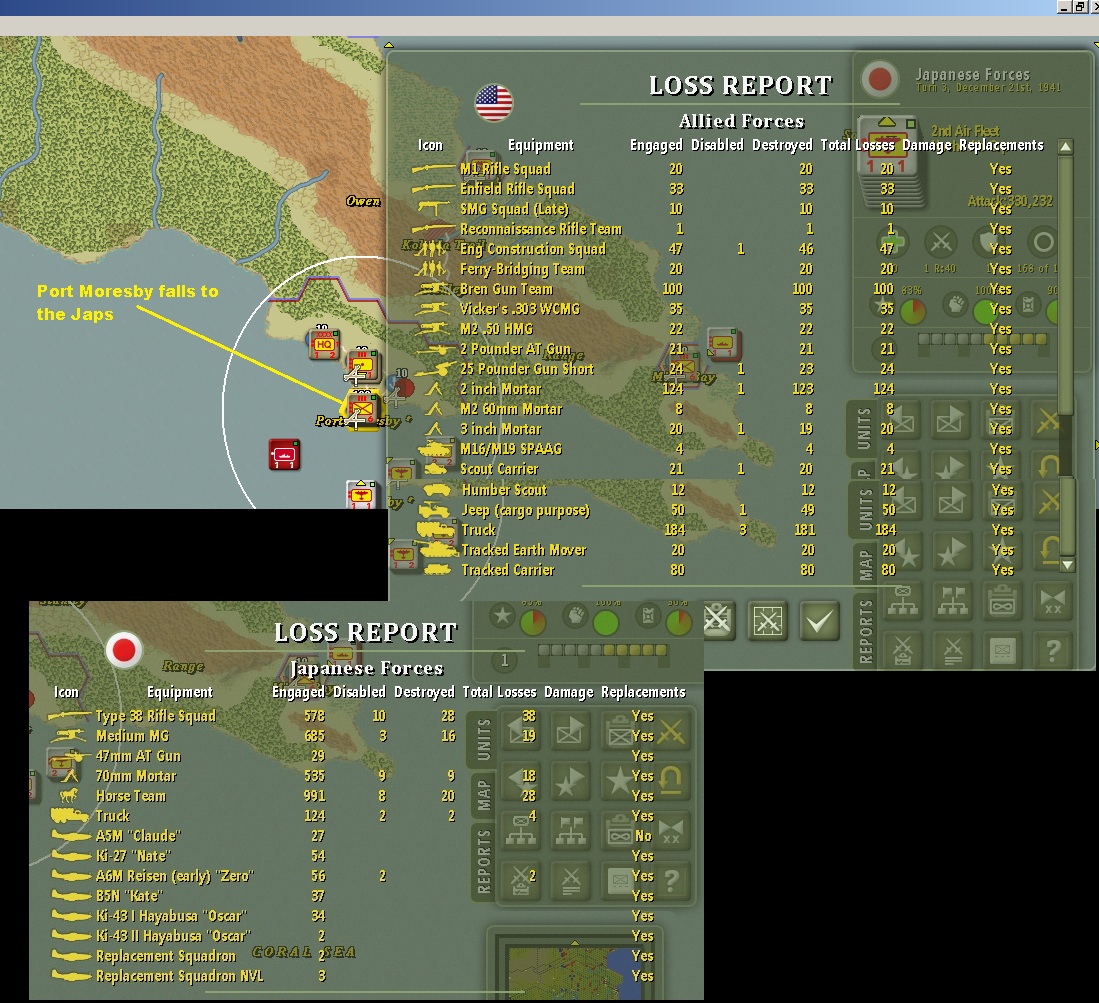This screenshot has width=1099, height=1003.
Task: Click the green plus circle icon under unit stack
Action: coord(892,242)
